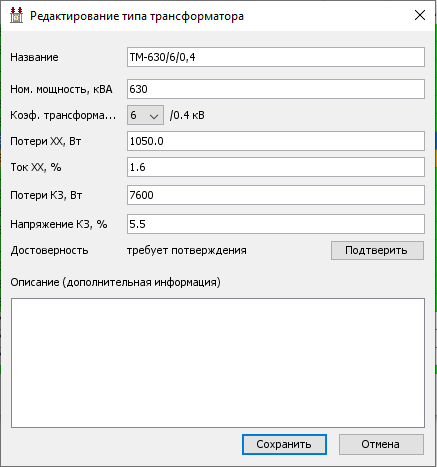This screenshot has width=437, height=467.
Task: Focus the Потери ХХ field showing 1050.0
Action: coord(276,141)
